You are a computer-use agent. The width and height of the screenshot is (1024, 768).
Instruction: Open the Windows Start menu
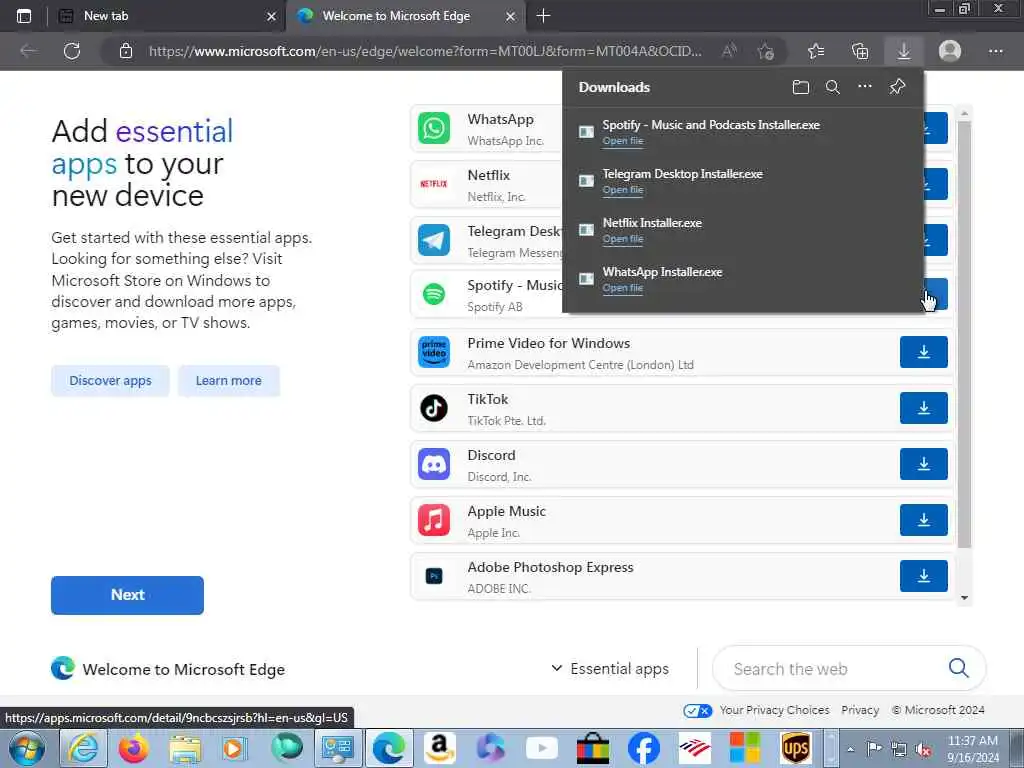[x=27, y=748]
